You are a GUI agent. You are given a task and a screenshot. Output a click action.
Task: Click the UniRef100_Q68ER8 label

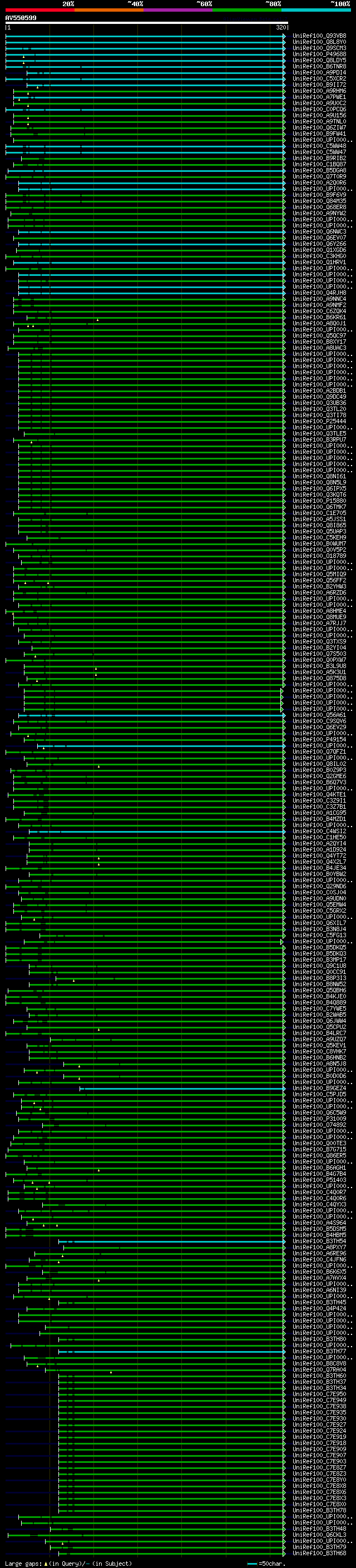pyautogui.click(x=319, y=207)
